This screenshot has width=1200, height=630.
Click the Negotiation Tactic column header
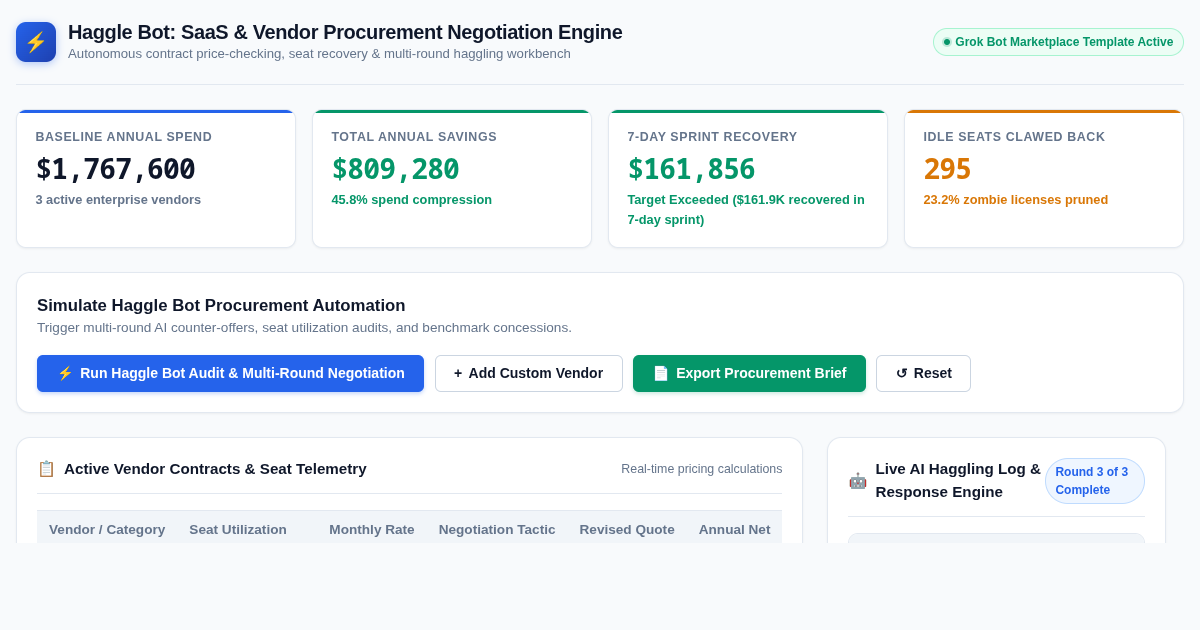[x=497, y=529]
